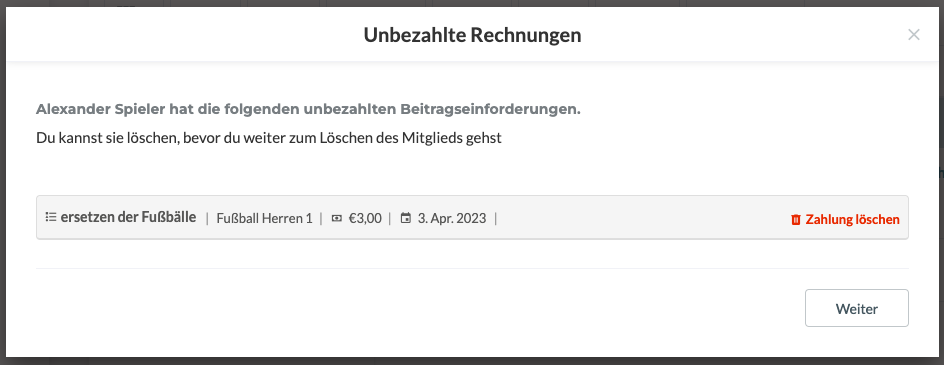This screenshot has height=365, width=944.
Task: Click the 3. Apr. 2023 due date
Action: point(452,218)
